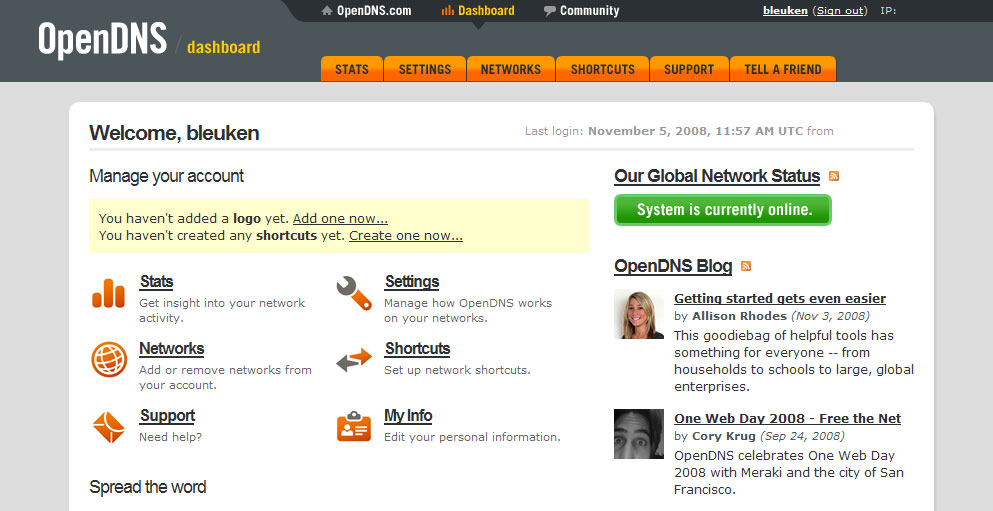Click the orange globe Networks icon
The height and width of the screenshot is (511, 993).
pyautogui.click(x=109, y=360)
